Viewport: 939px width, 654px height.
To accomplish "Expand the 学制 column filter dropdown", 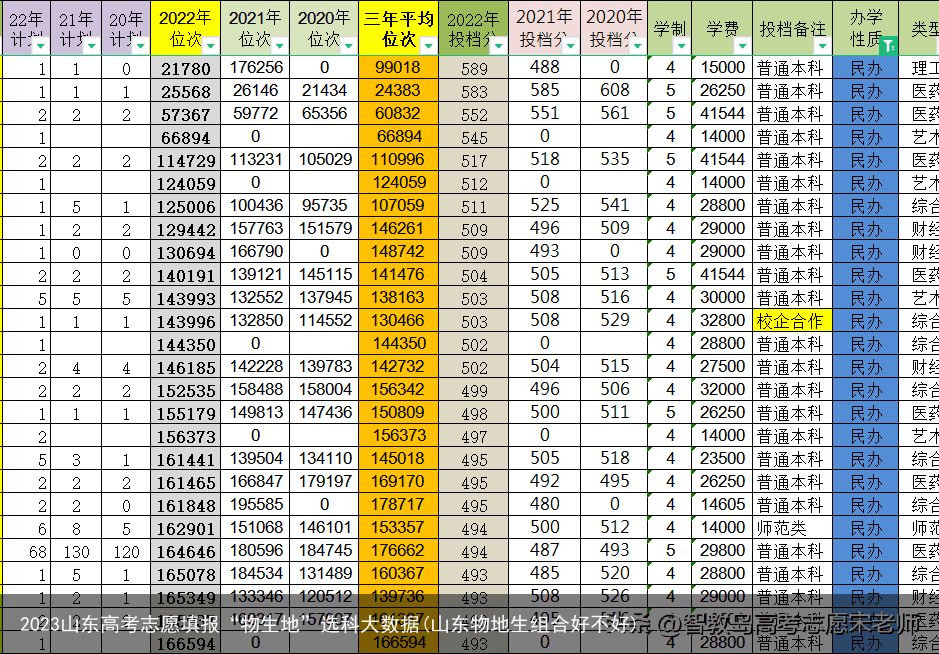I will [x=681, y=46].
